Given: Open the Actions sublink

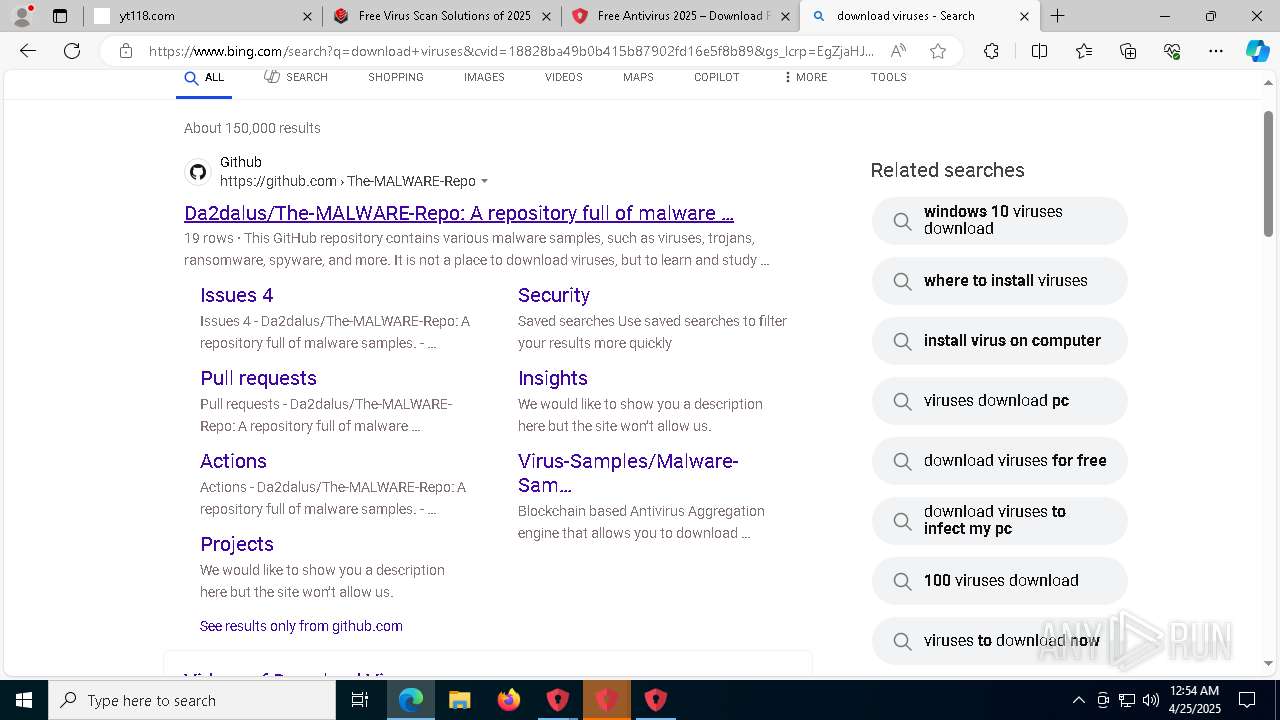Looking at the screenshot, I should pyautogui.click(x=233, y=461).
